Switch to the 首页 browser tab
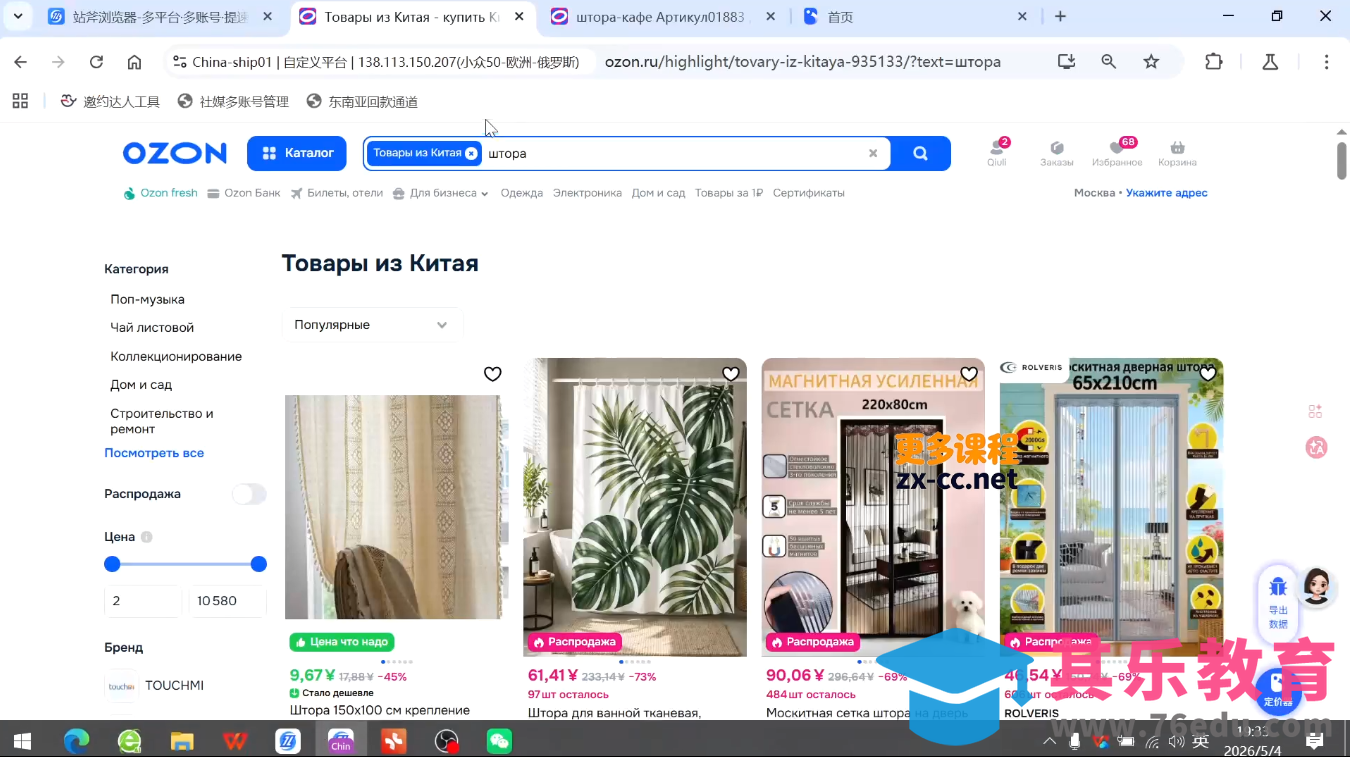 click(915, 17)
